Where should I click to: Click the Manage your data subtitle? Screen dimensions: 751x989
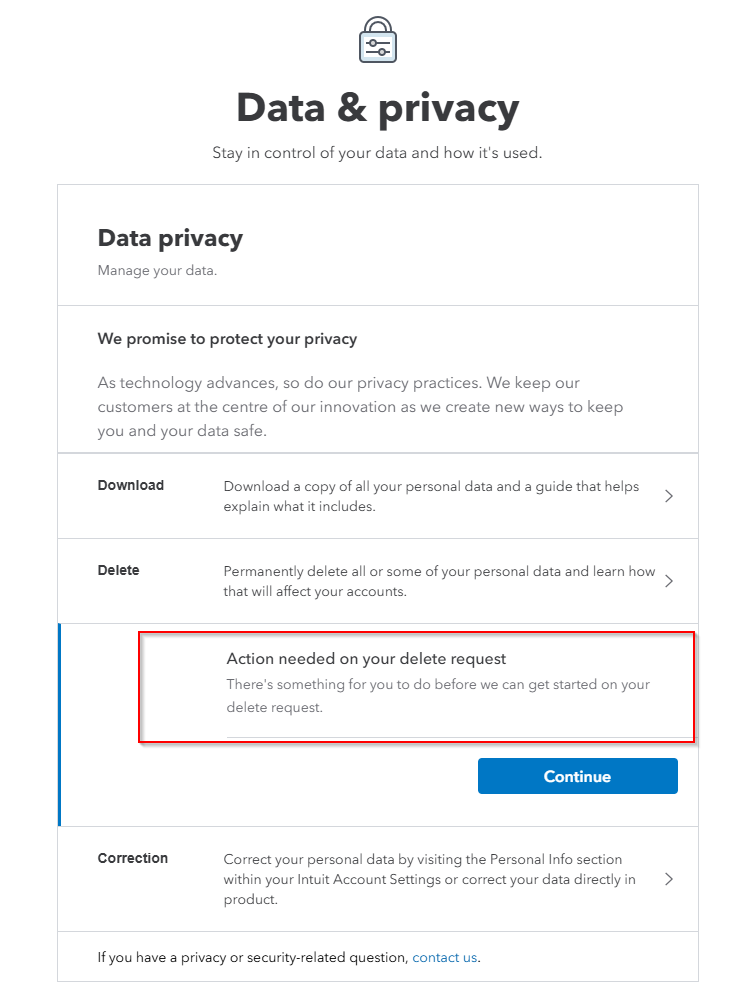[x=157, y=270]
